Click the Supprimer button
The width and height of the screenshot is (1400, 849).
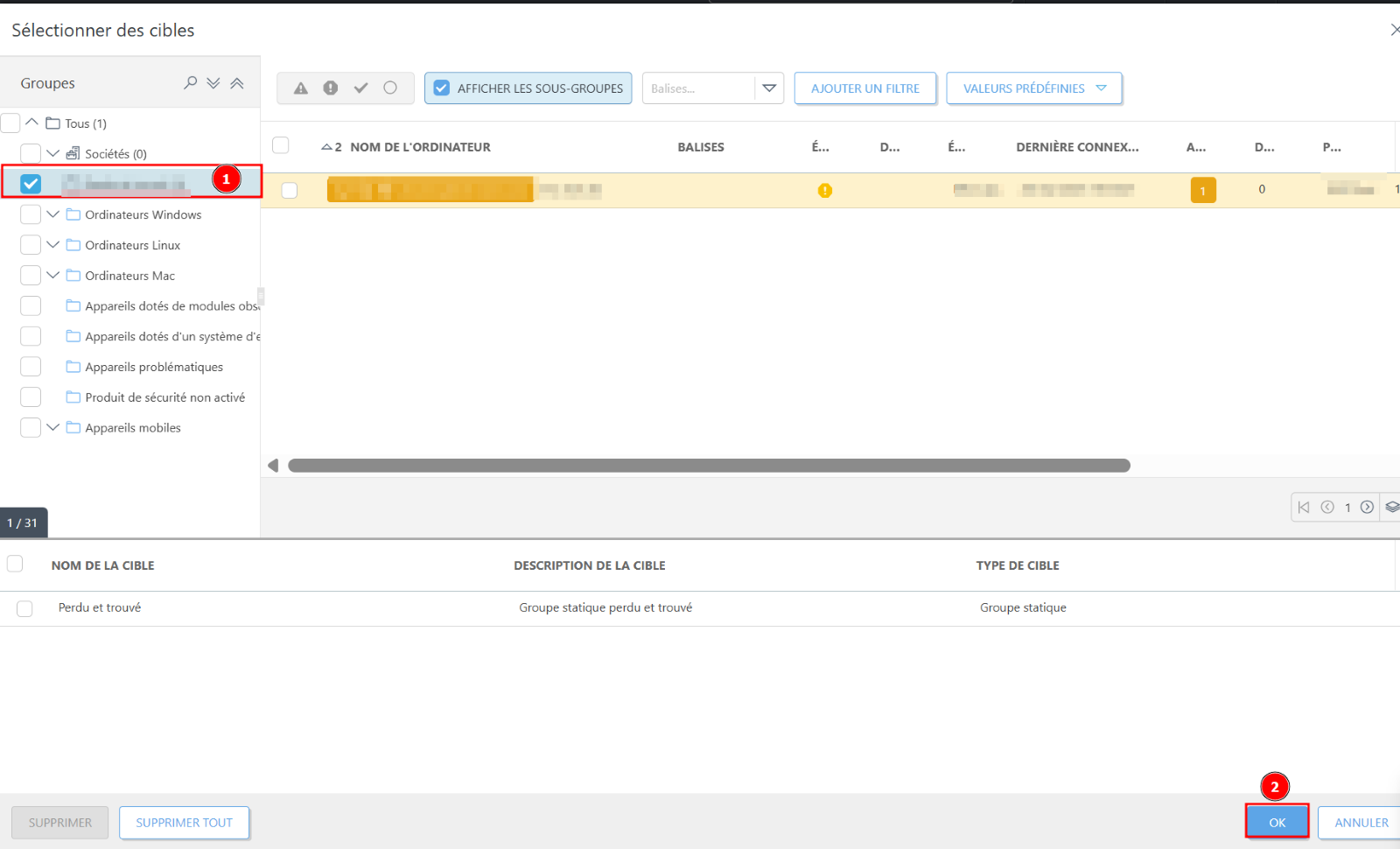click(60, 823)
